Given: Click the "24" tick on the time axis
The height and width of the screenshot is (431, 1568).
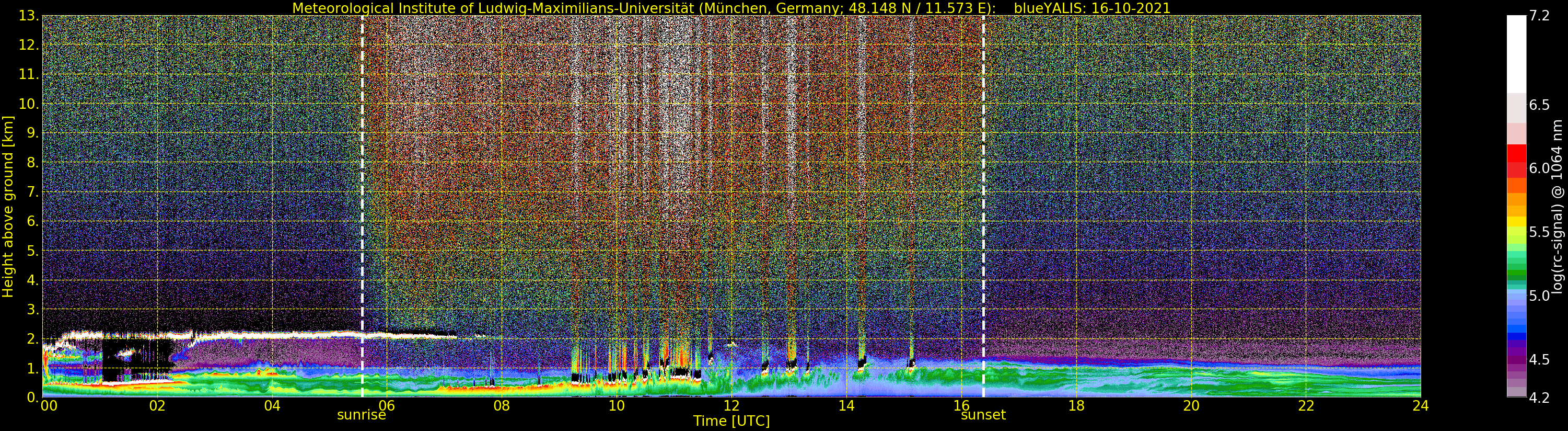Looking at the screenshot, I should tap(1420, 406).
